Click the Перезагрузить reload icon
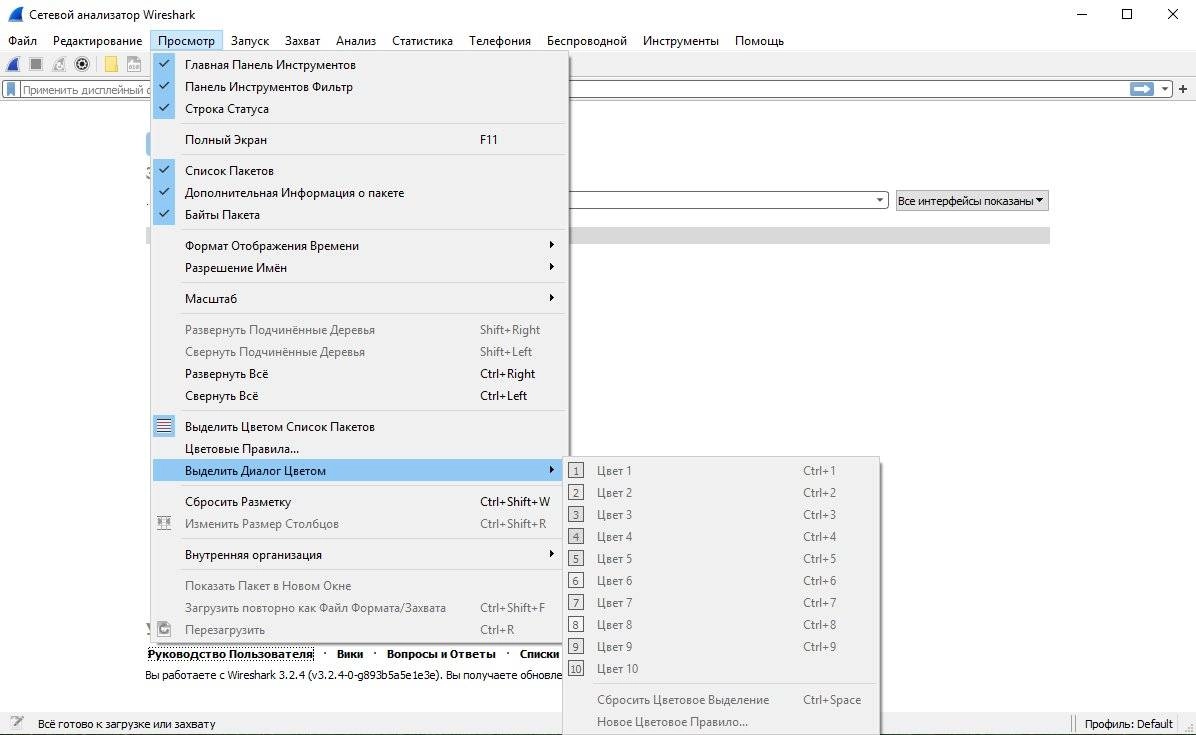This screenshot has height=735, width=1196. (164, 630)
